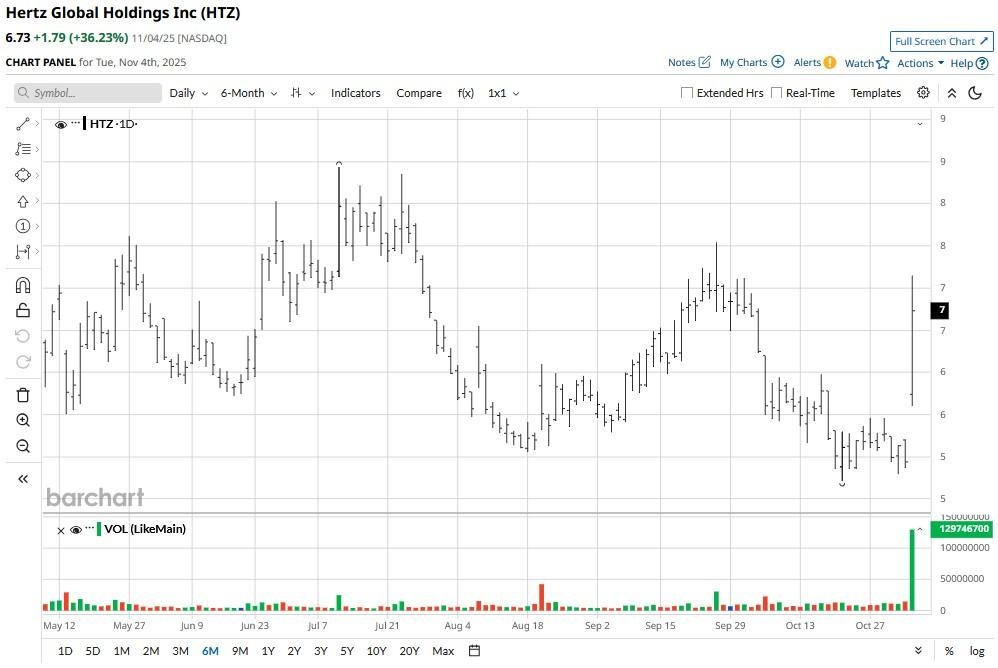This screenshot has height=668, width=998.
Task: Click the Notes edit icon
Action: (x=705, y=62)
